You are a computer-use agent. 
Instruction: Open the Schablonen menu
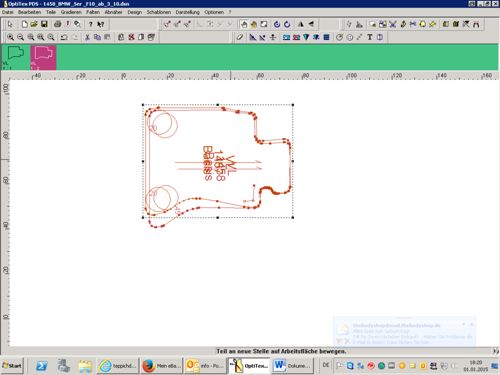click(x=159, y=12)
